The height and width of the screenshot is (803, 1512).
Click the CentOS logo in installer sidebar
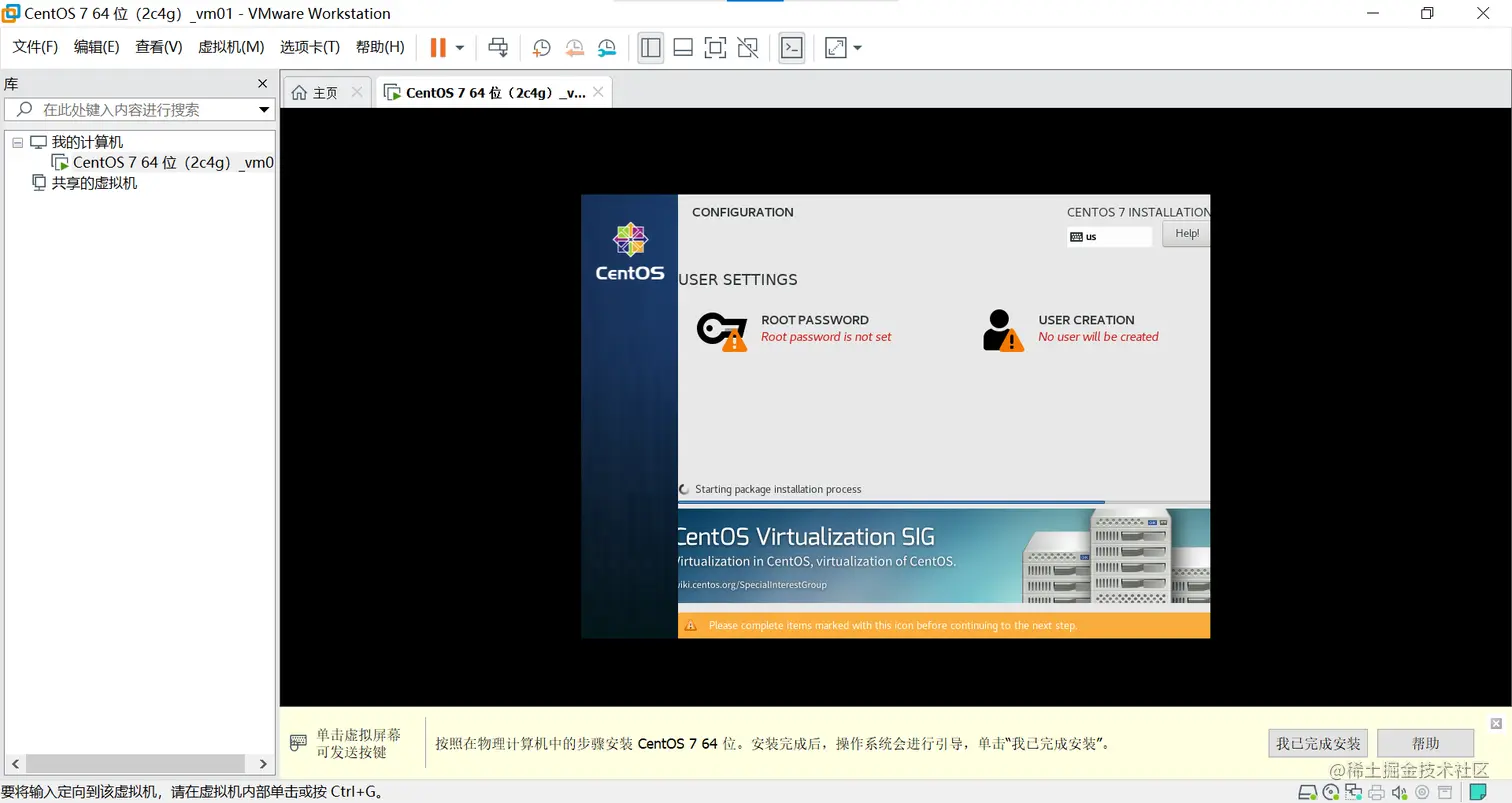630,251
